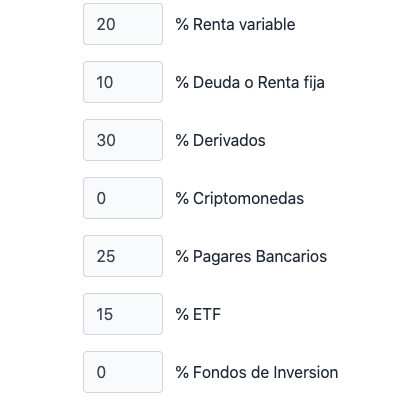The image size is (405, 398).
Task: Click the '% Derivados' label text
Action: click(x=221, y=140)
